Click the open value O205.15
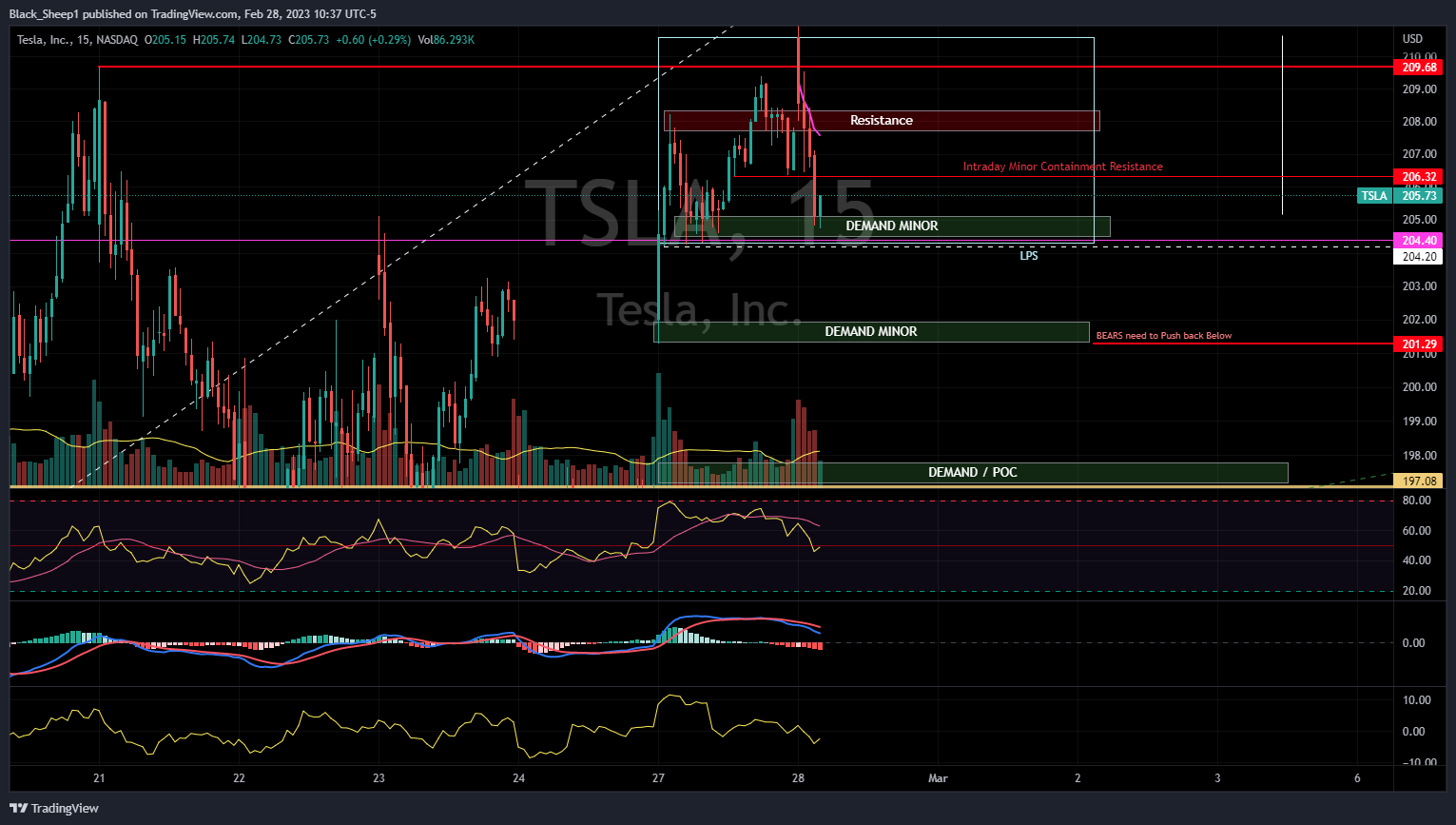The height and width of the screenshot is (825, 1456). [165, 40]
